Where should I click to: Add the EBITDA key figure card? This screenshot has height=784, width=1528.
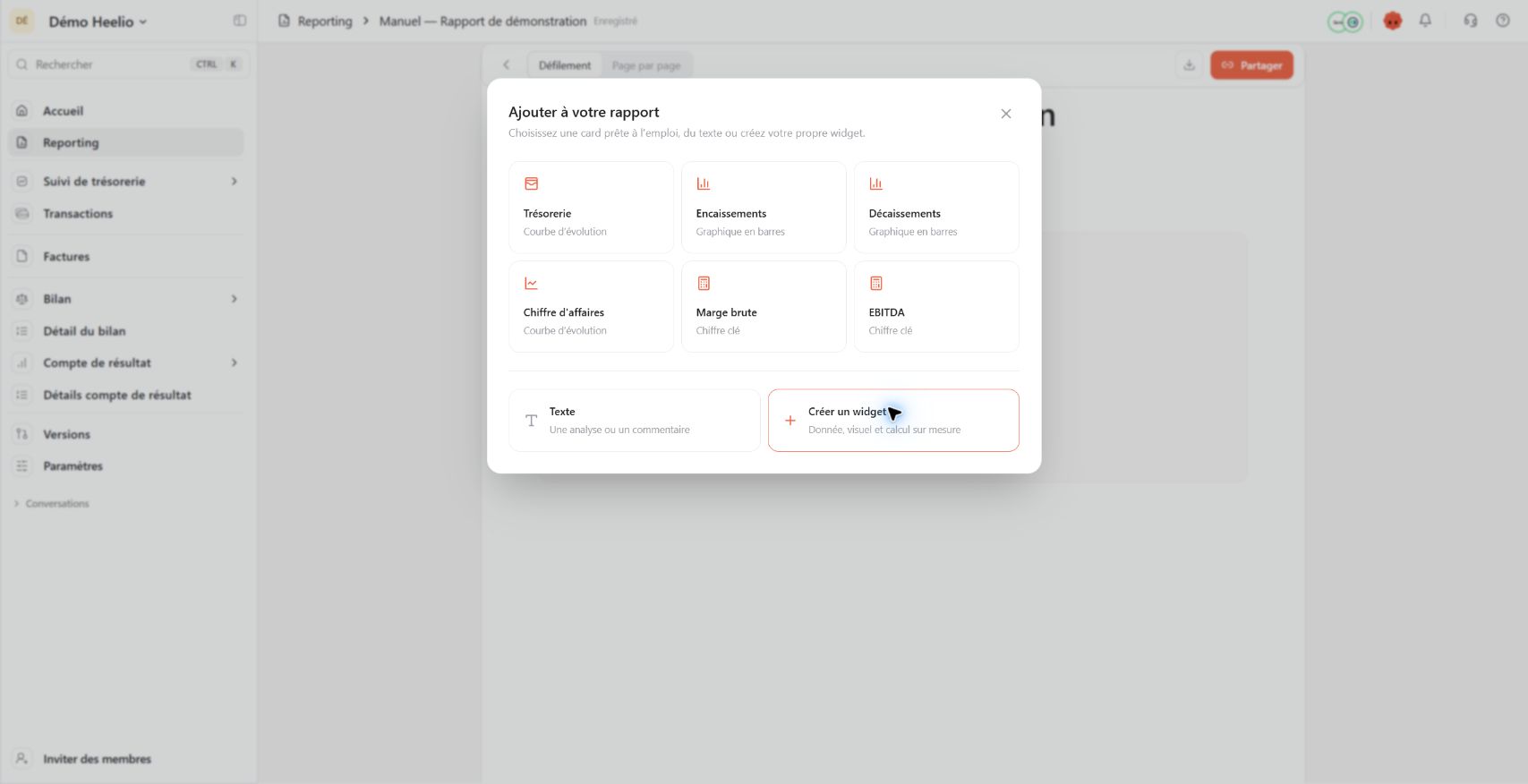click(x=936, y=306)
